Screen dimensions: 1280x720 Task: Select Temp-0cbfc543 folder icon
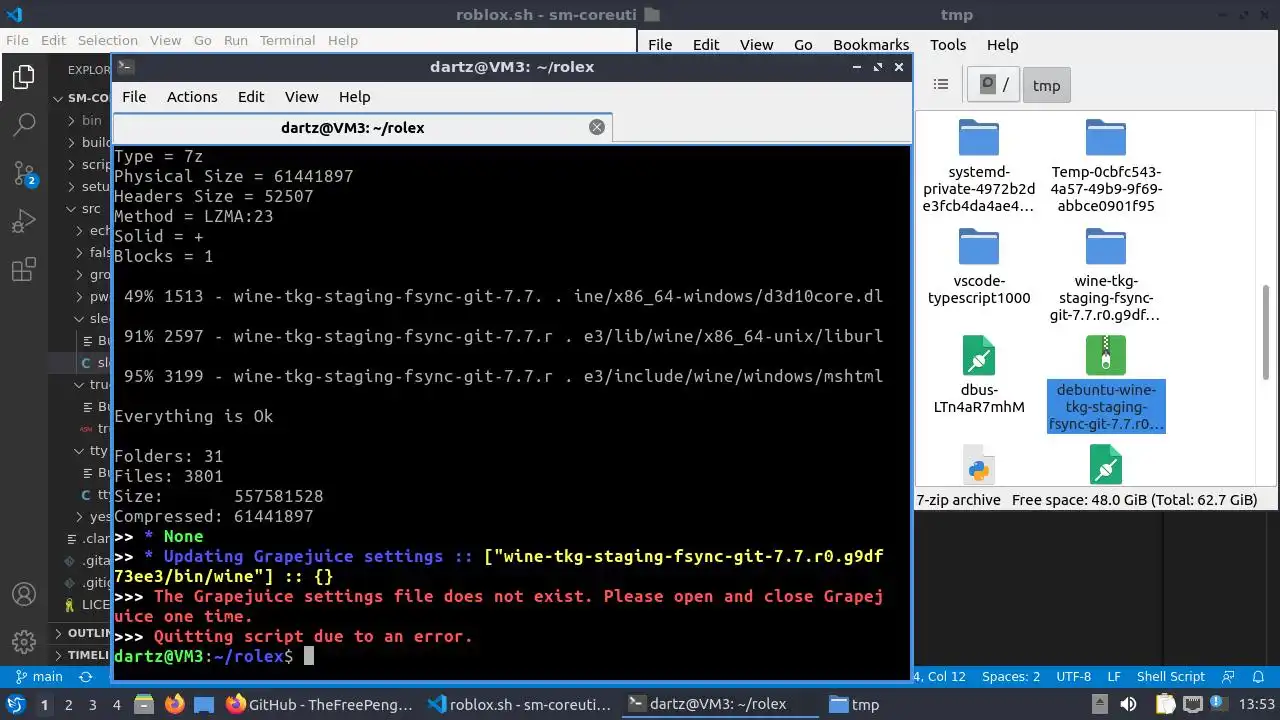(x=1106, y=138)
